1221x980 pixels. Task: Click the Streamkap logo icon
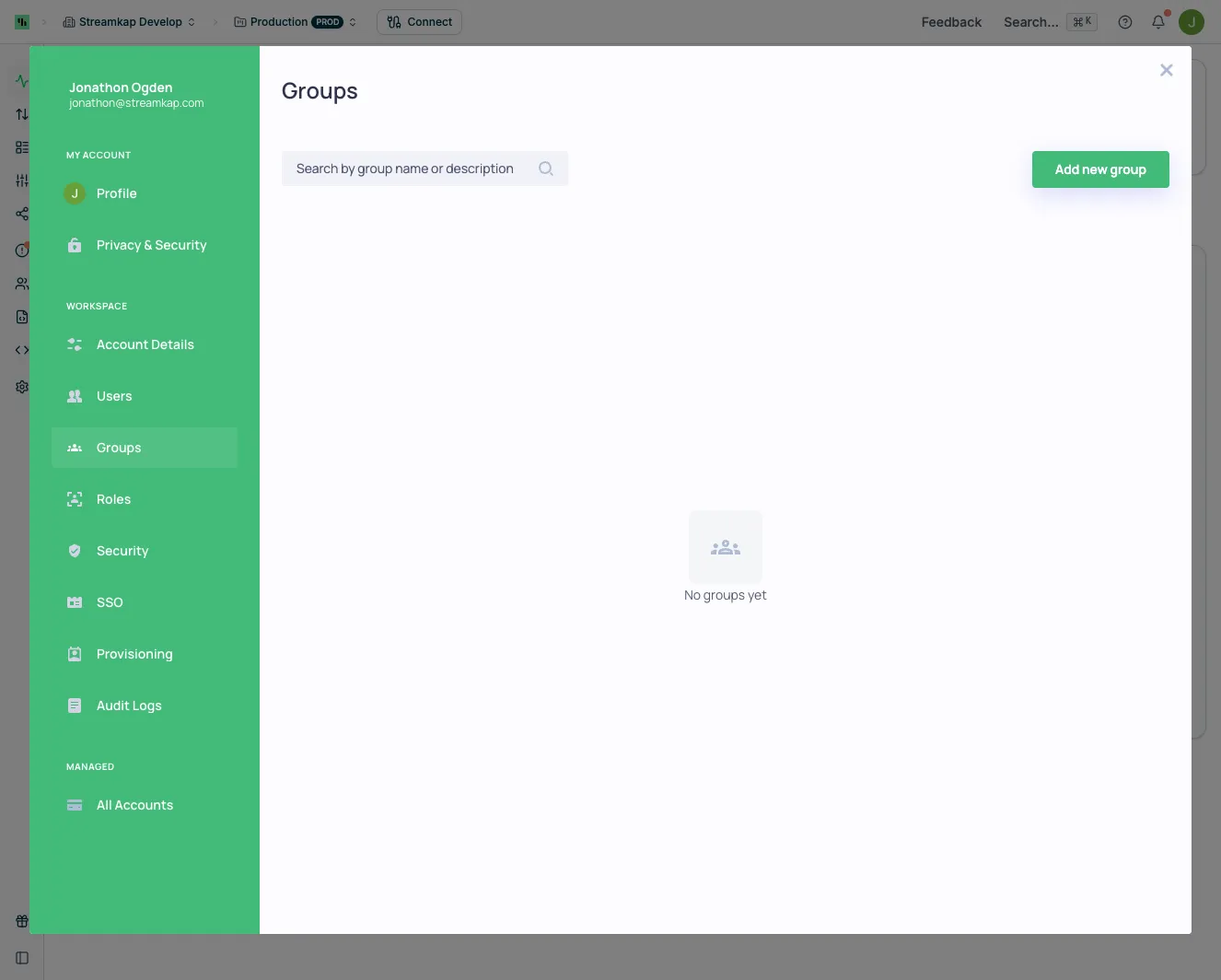tap(22, 22)
